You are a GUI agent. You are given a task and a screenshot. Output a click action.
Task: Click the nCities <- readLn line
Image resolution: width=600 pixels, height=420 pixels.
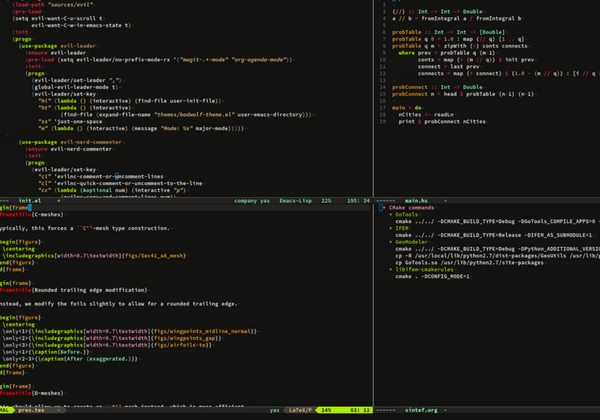pyautogui.click(x=426, y=115)
